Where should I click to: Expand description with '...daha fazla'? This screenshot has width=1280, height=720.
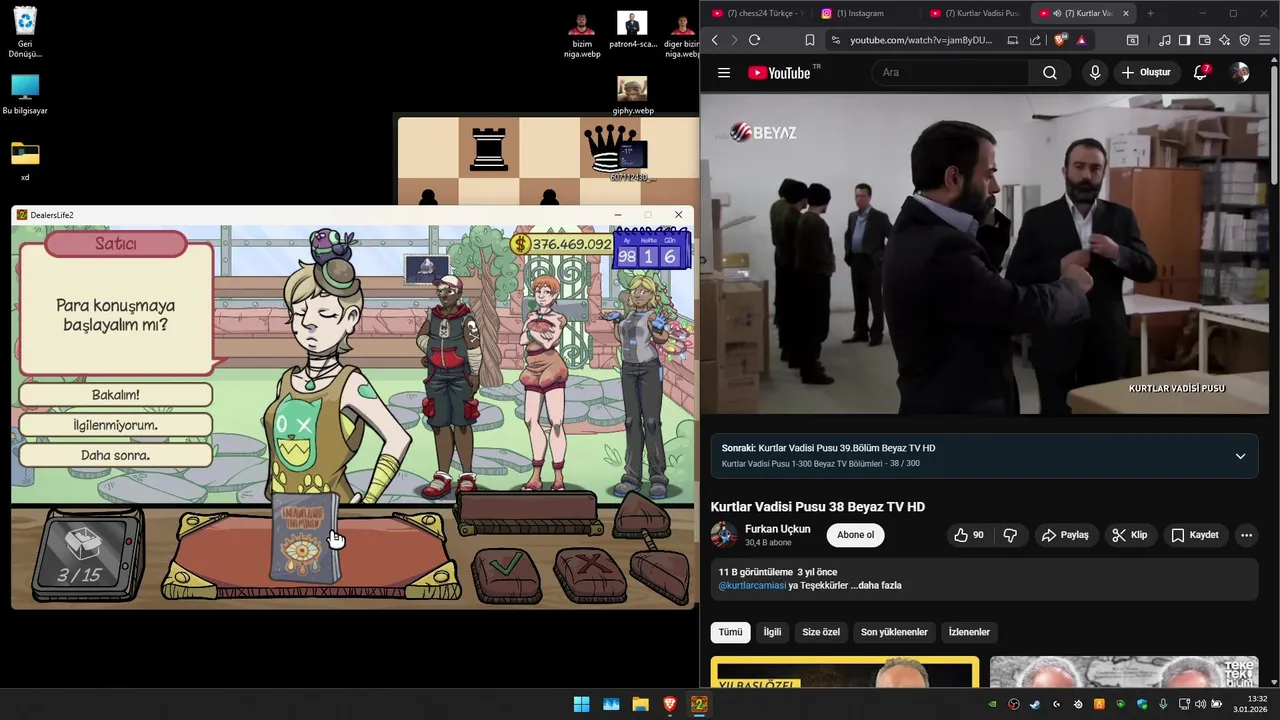(x=877, y=585)
